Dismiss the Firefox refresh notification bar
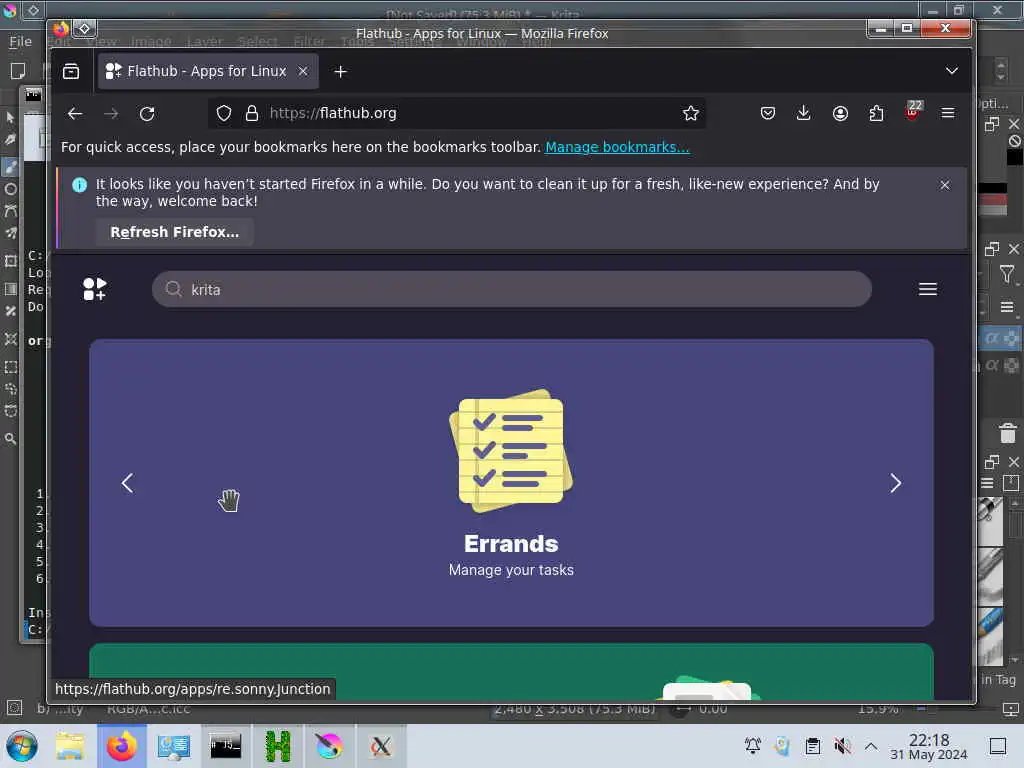Viewport: 1024px width, 768px height. pyautogui.click(x=944, y=185)
